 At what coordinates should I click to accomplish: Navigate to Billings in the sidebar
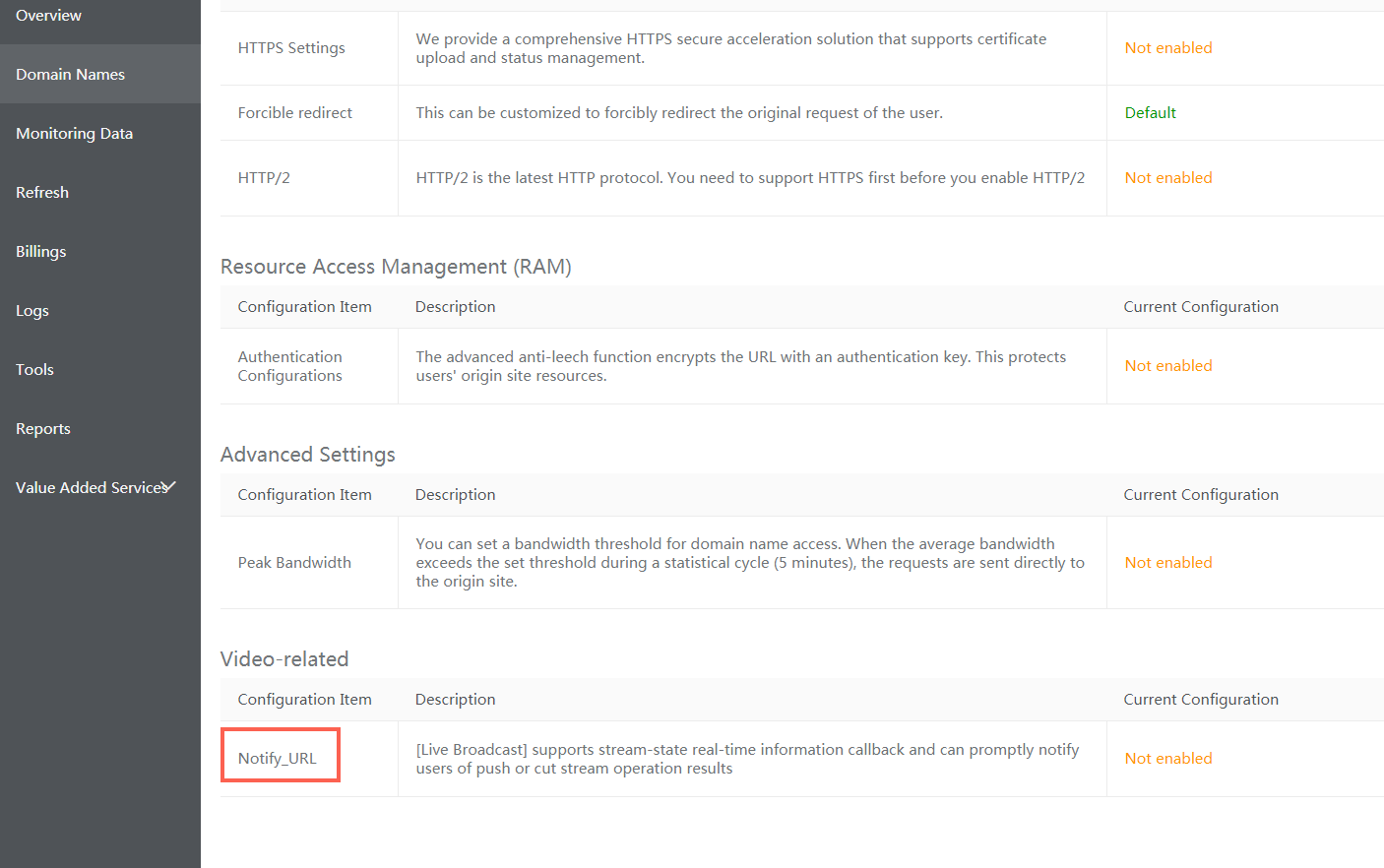(x=41, y=252)
